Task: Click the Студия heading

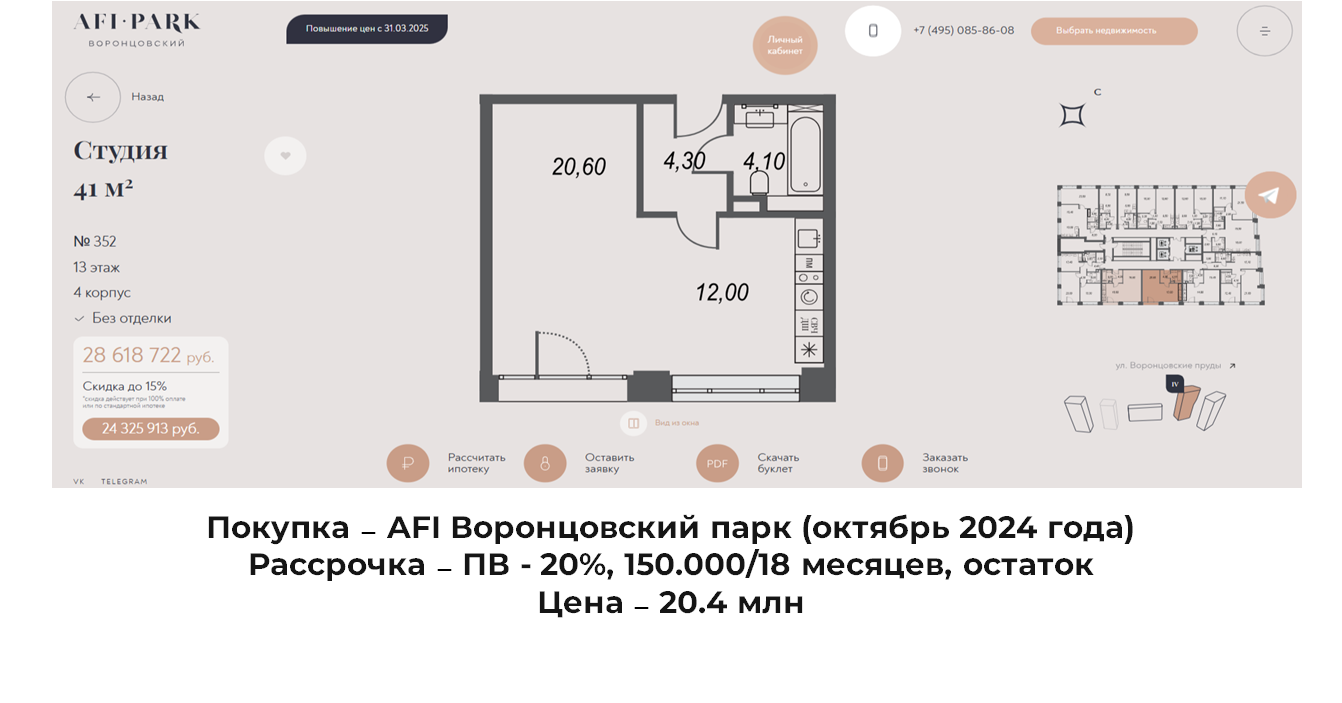Action: 120,151
